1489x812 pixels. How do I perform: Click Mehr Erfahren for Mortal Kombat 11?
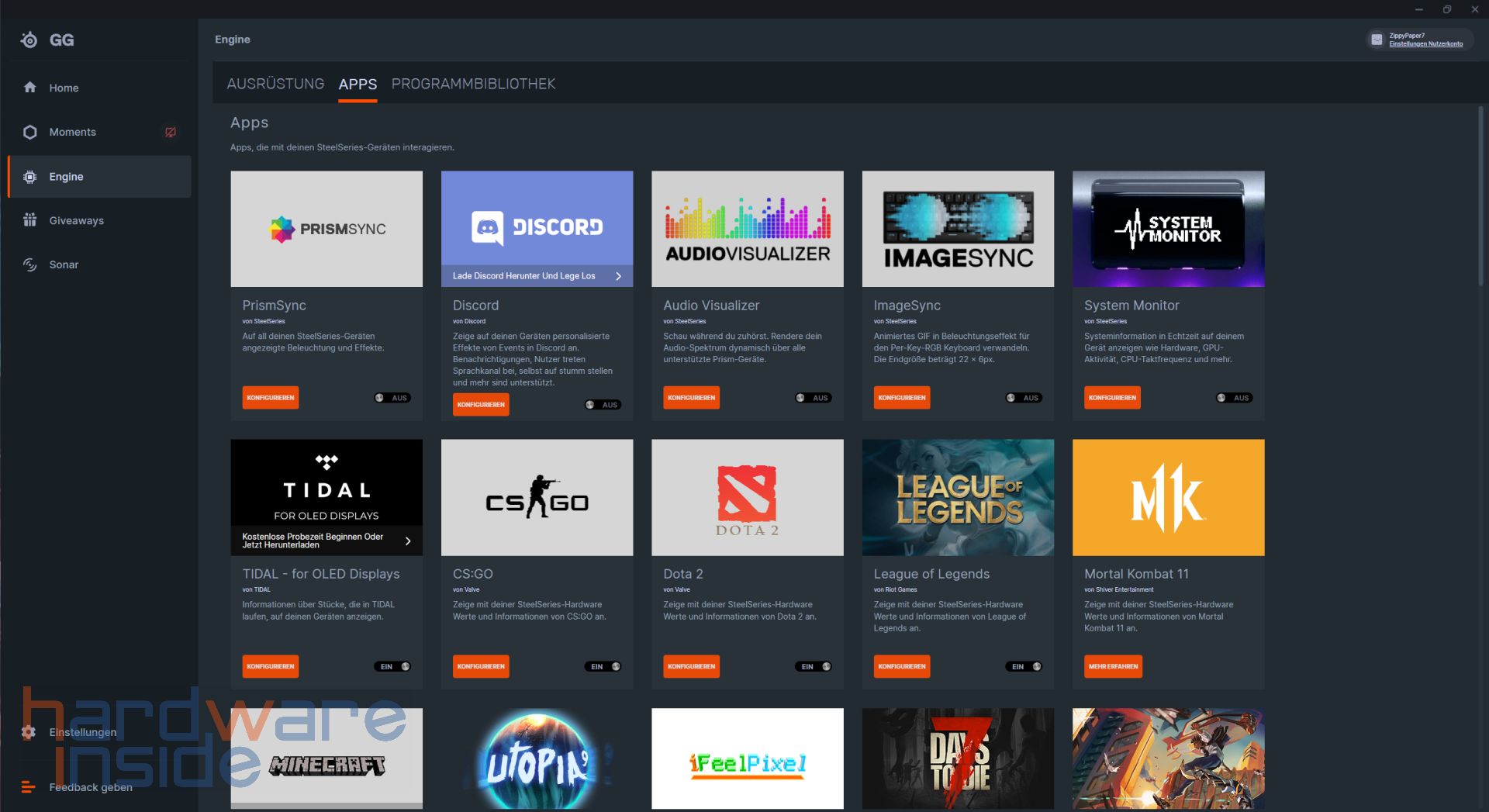(1113, 666)
